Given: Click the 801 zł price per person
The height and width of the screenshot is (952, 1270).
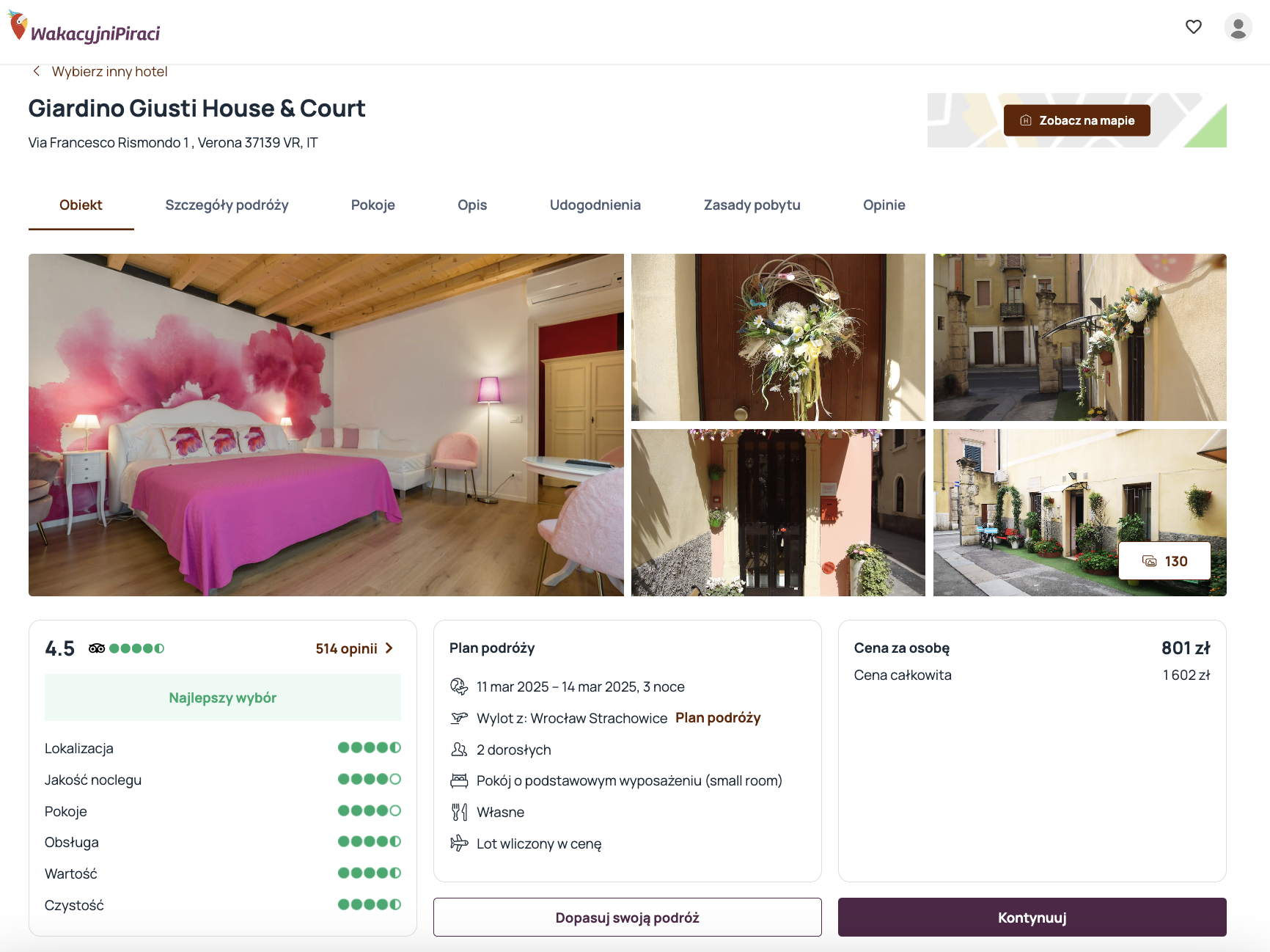Looking at the screenshot, I should (x=1186, y=648).
